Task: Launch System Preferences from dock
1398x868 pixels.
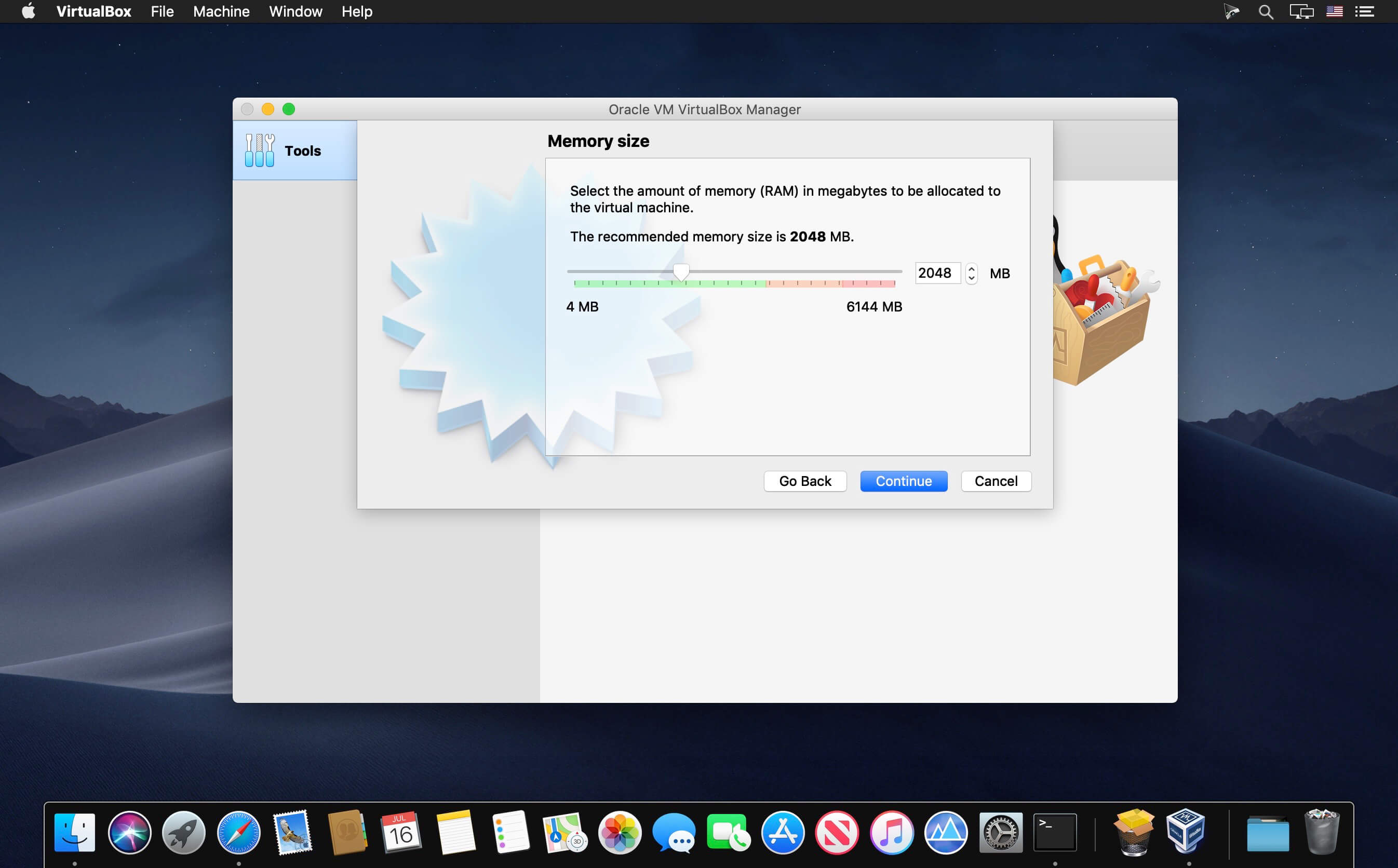Action: pos(1000,832)
